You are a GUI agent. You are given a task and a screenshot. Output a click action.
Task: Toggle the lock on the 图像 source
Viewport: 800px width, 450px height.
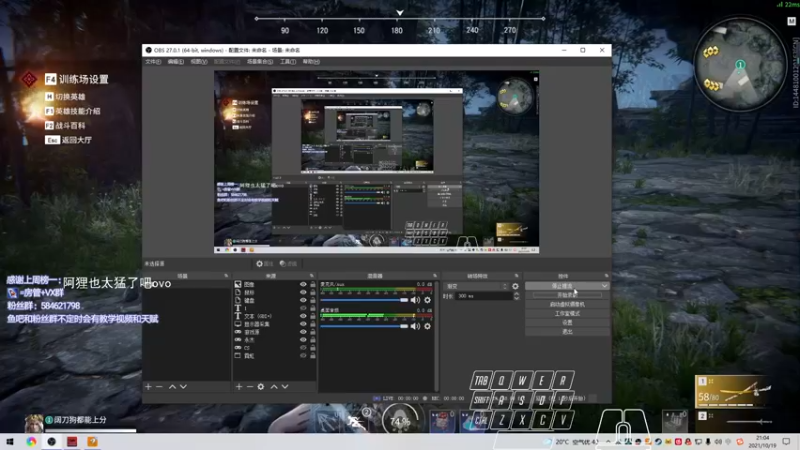tap(312, 285)
